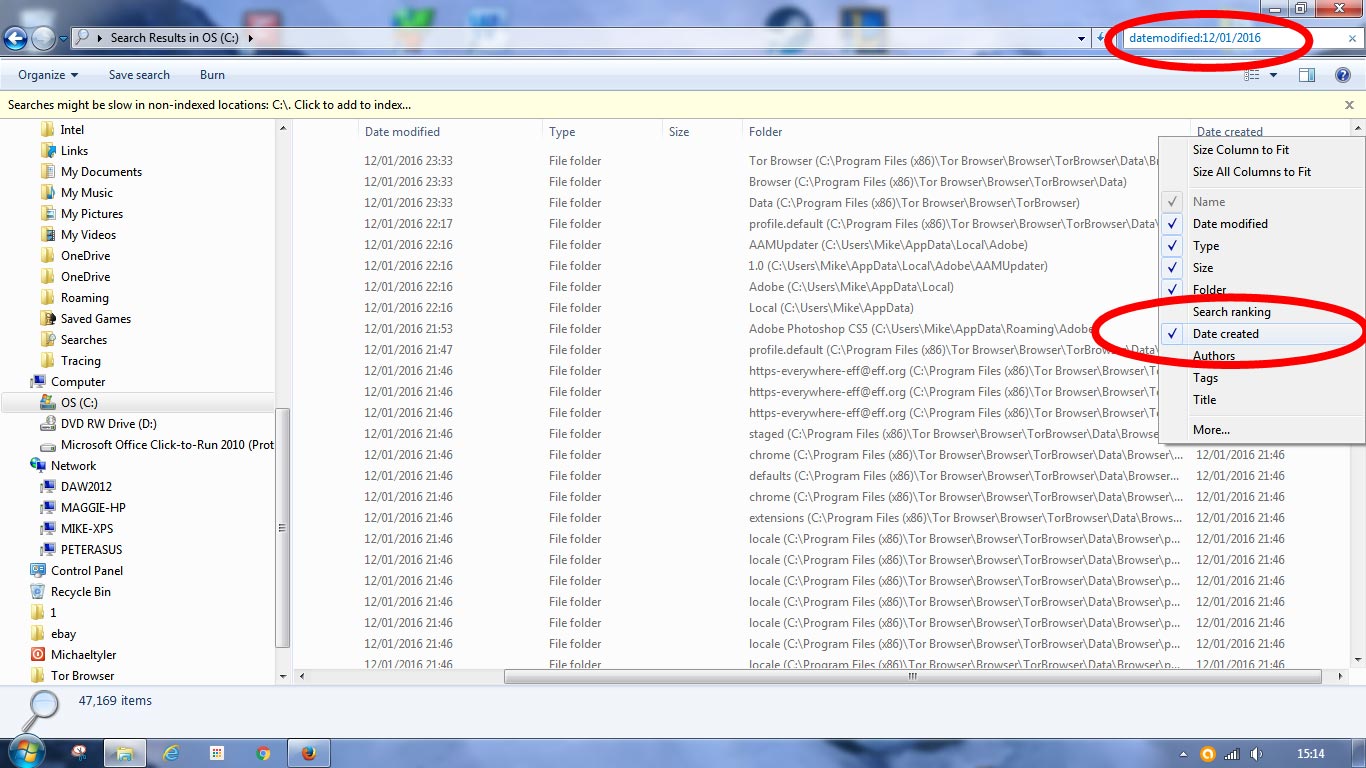Image resolution: width=1366 pixels, height=768 pixels.
Task: Click the network signal tray icon
Action: (x=1232, y=754)
